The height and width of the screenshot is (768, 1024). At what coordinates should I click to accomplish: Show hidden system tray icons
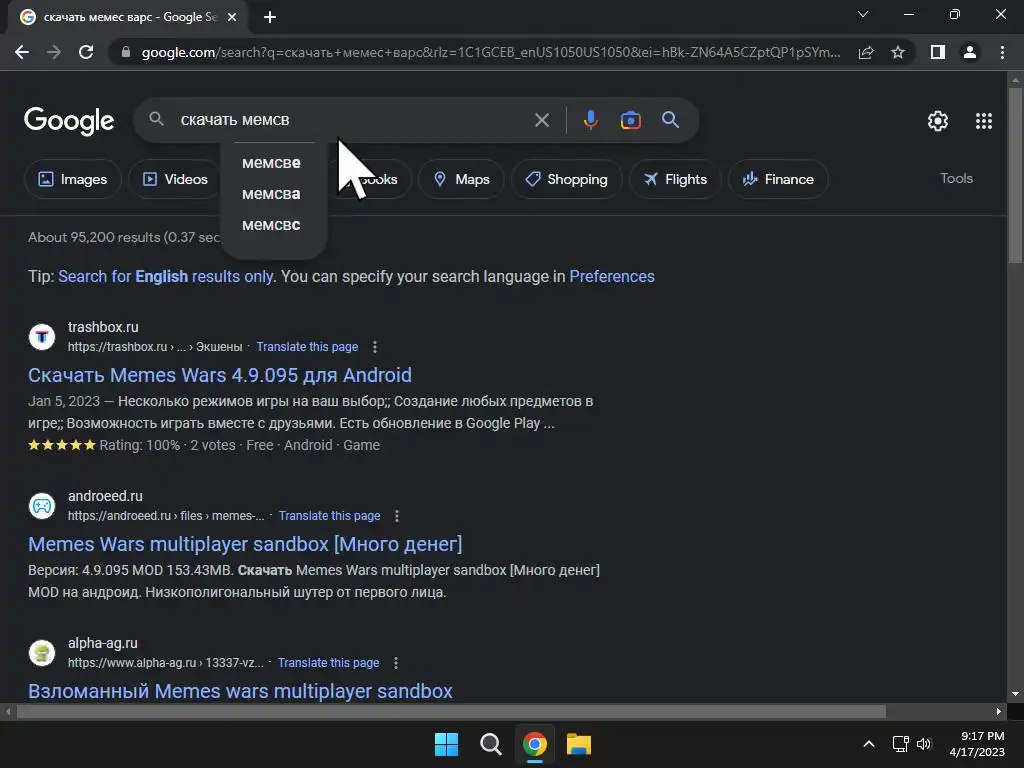(x=869, y=744)
